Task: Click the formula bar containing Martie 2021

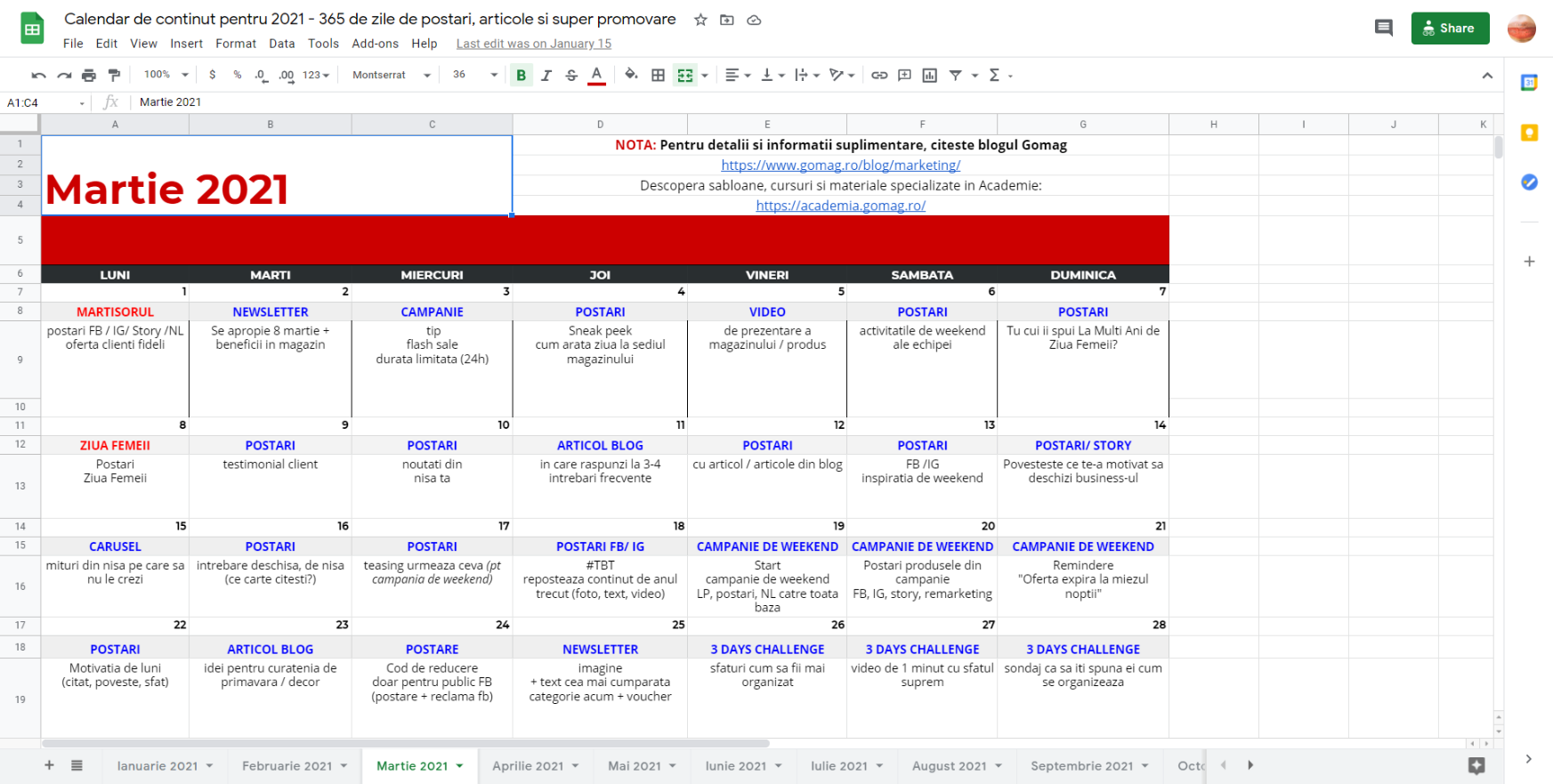Action: [814, 102]
